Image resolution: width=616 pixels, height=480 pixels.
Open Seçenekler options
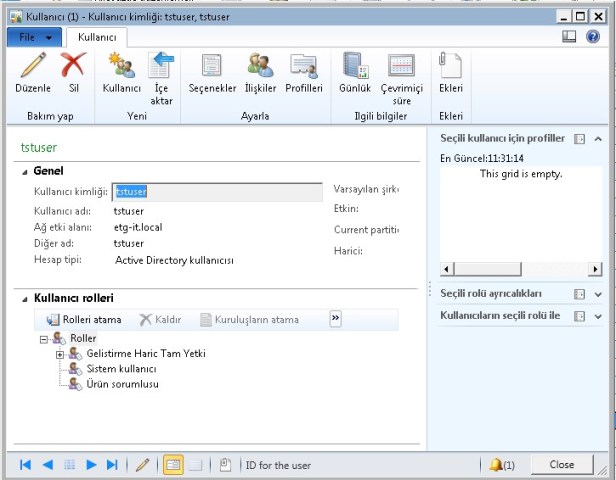coord(211,67)
